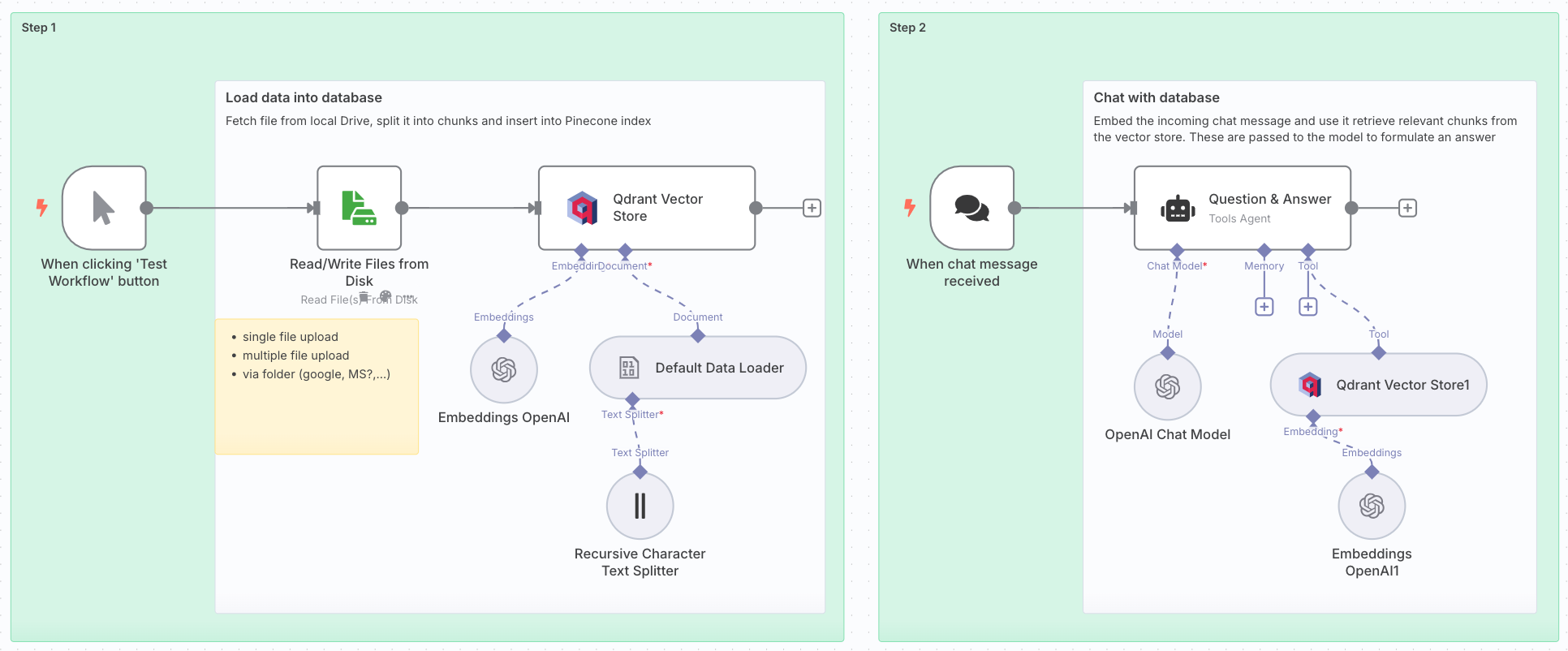
Task: Select the OpenAI Chat Model node
Action: (x=1168, y=387)
